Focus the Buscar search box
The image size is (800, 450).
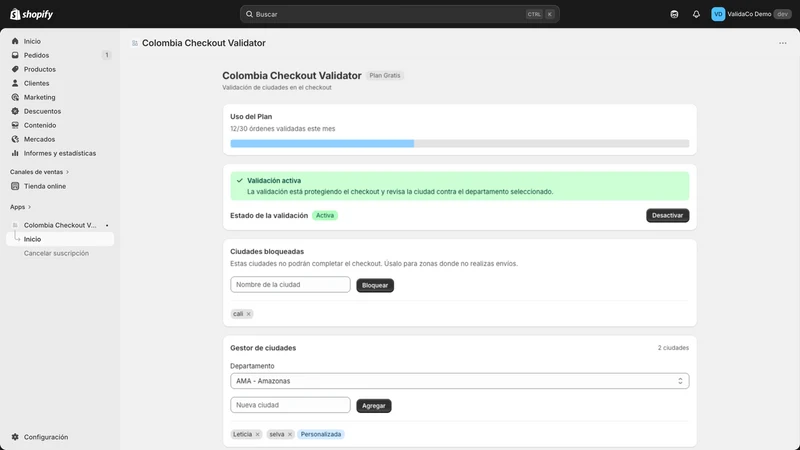point(399,14)
